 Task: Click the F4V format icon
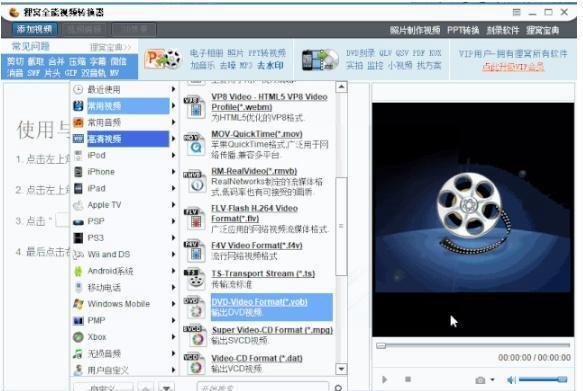[194, 251]
